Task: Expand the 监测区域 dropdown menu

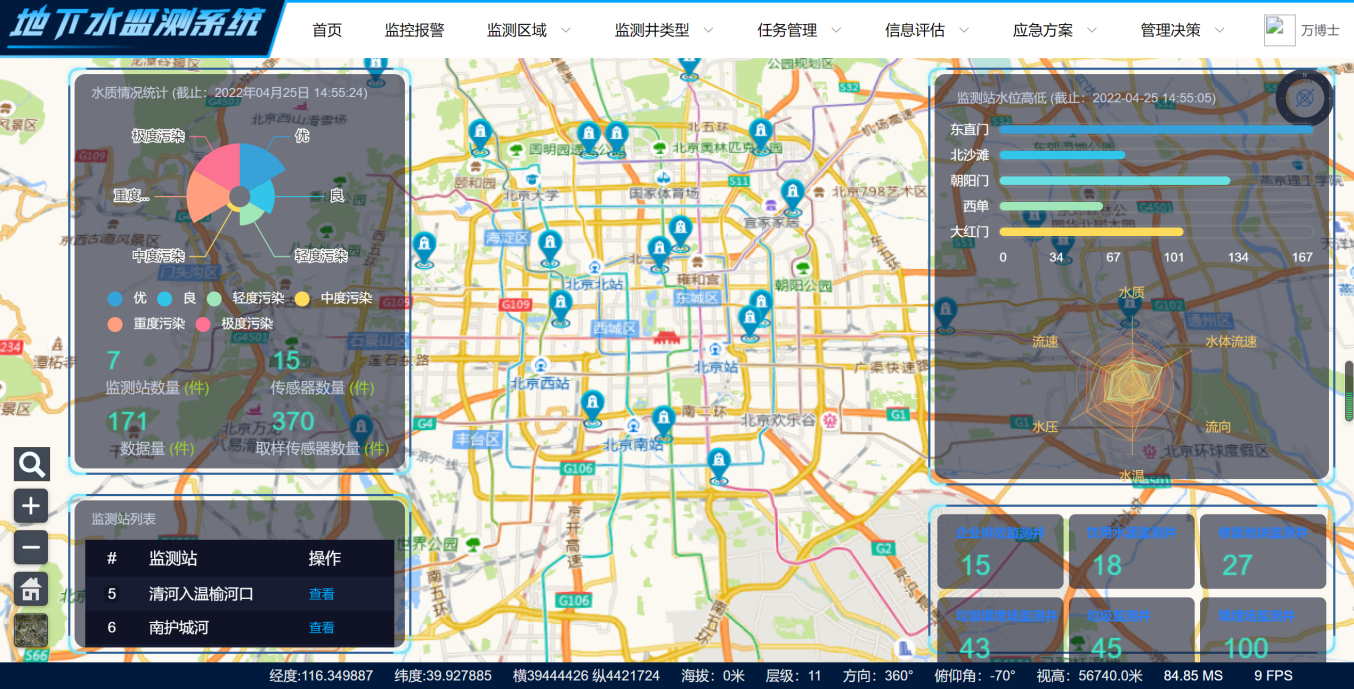Action: (x=529, y=30)
